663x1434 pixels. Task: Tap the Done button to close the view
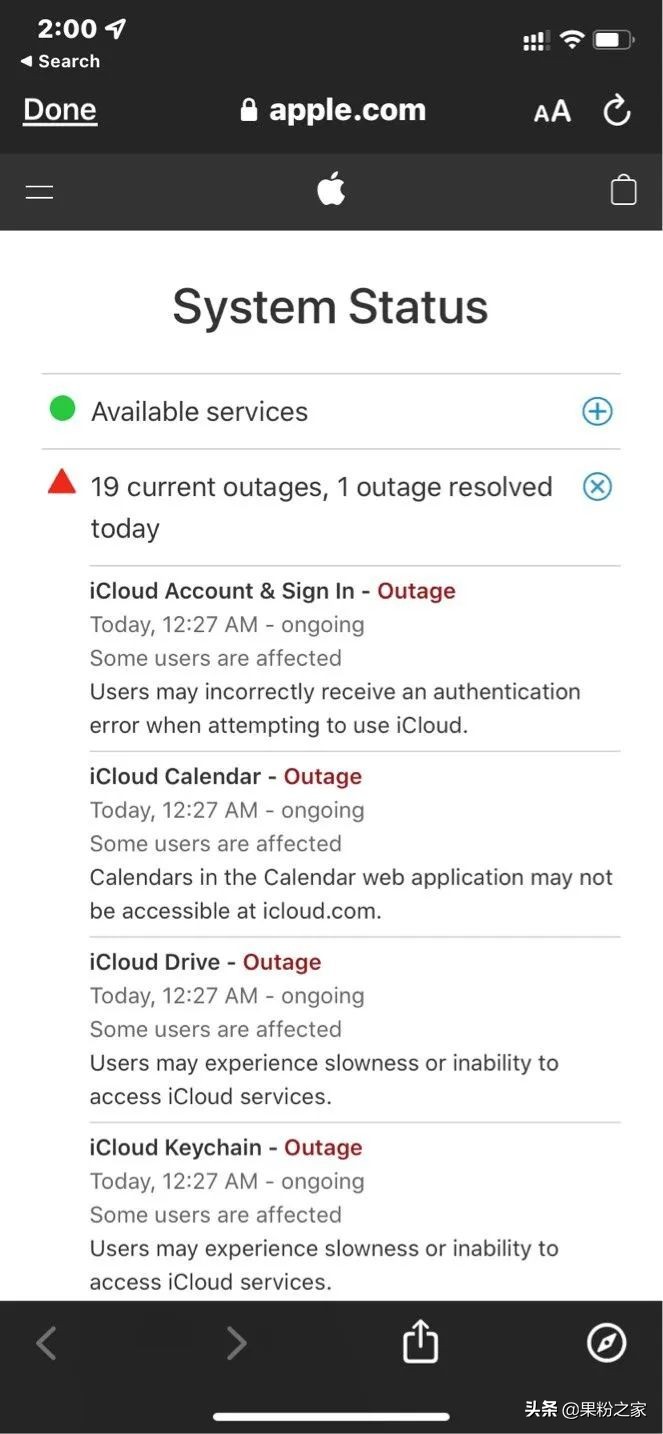[59, 110]
